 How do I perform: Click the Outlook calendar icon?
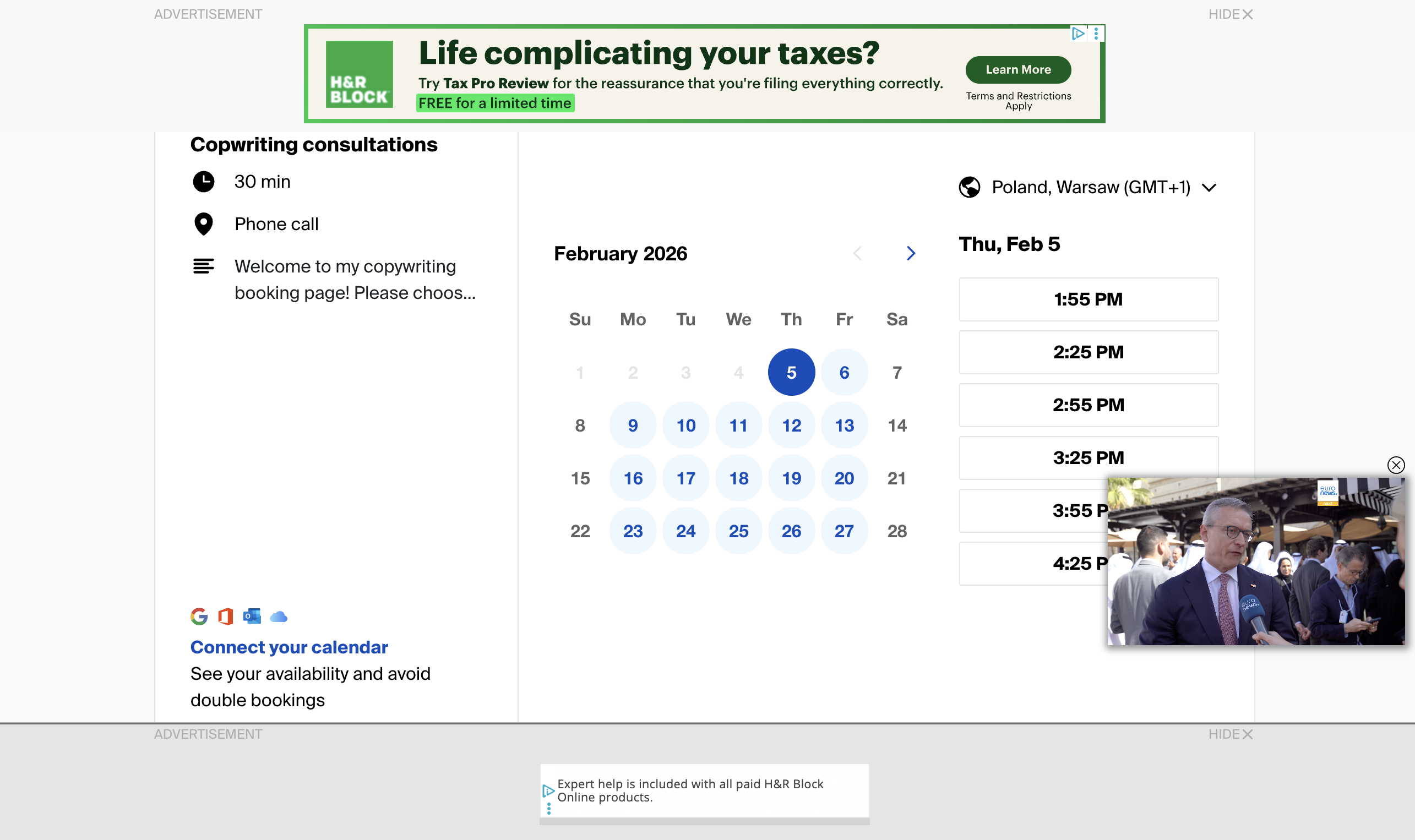point(252,617)
